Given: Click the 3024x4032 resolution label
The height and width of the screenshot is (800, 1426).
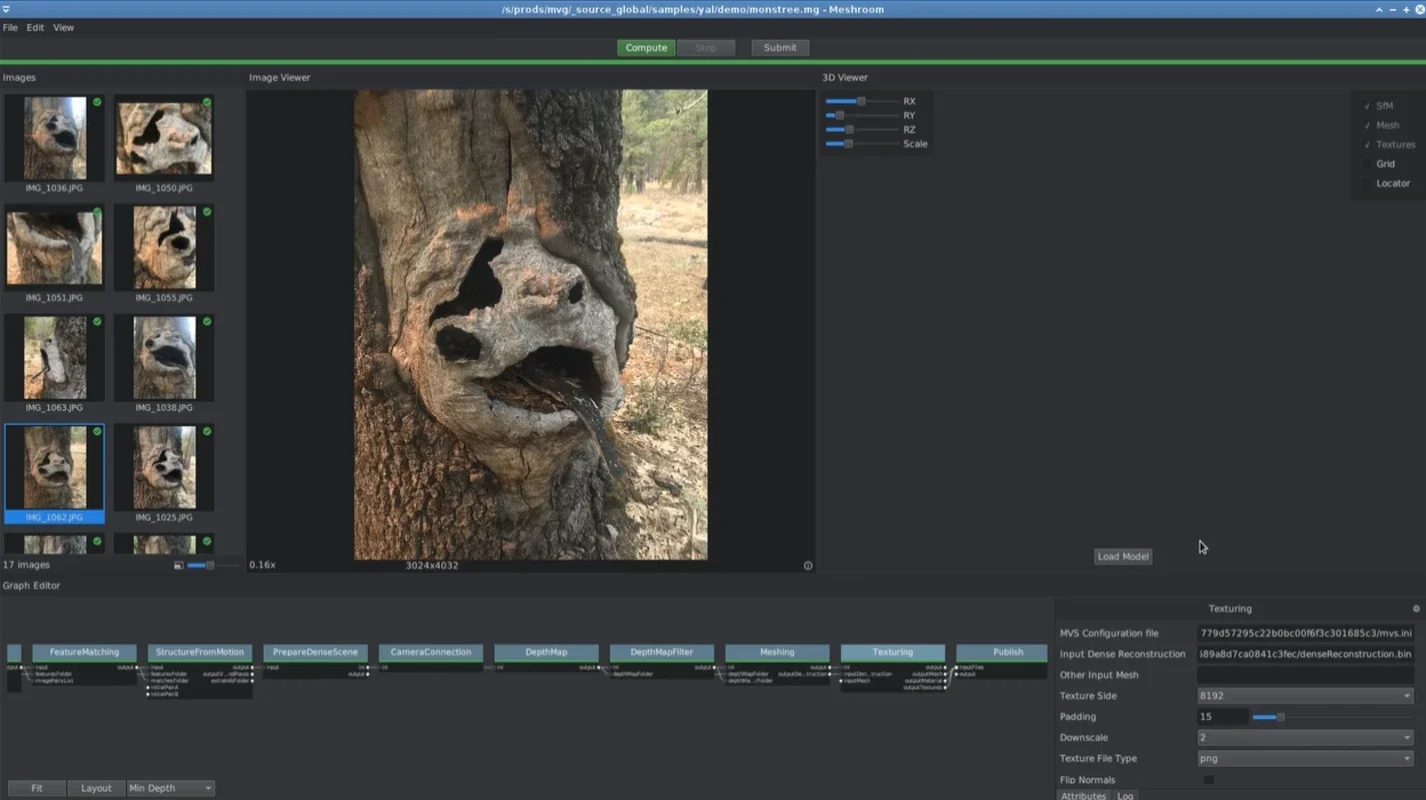Looking at the screenshot, I should (432, 565).
